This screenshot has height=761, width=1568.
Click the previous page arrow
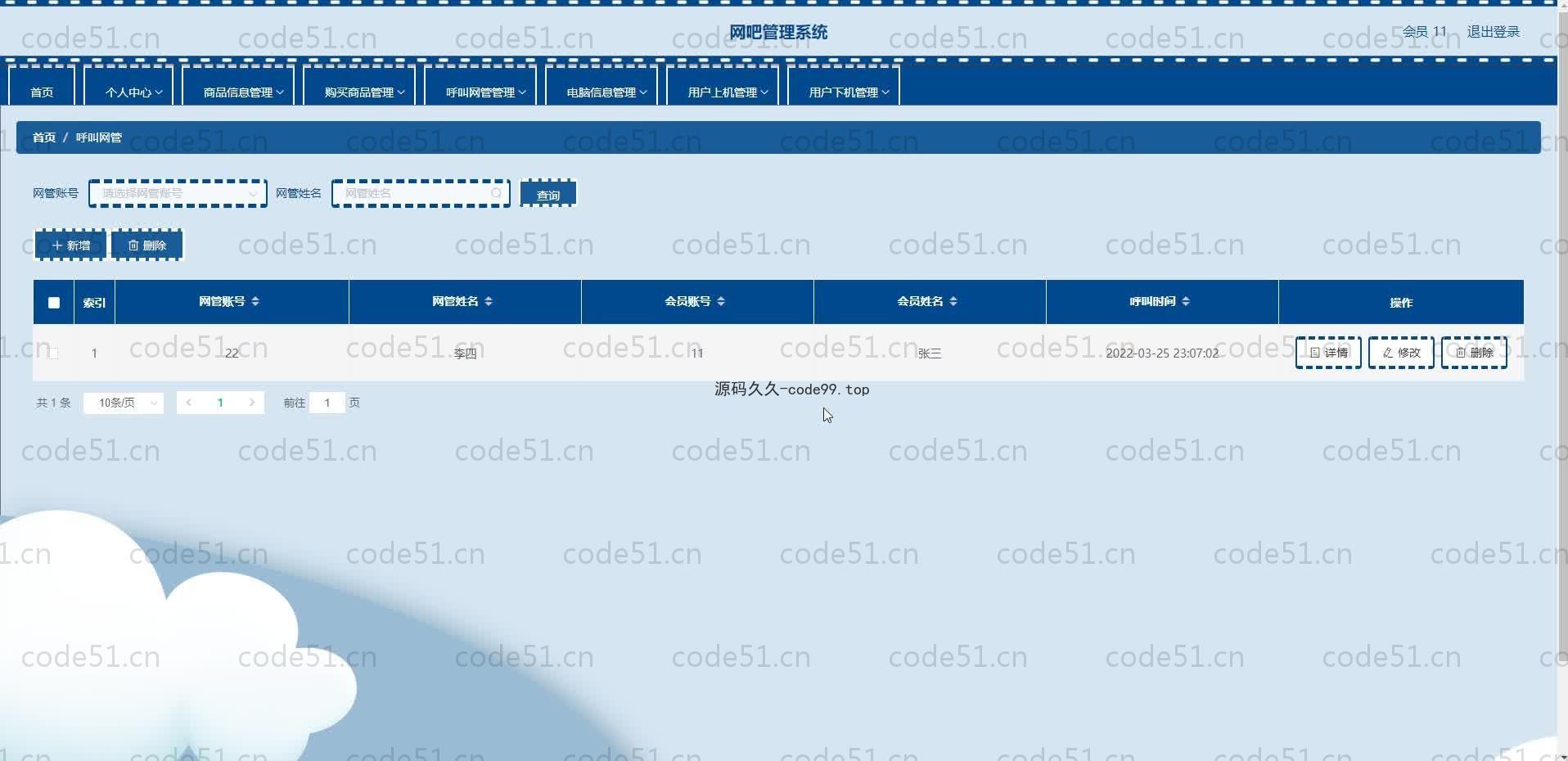pos(189,403)
